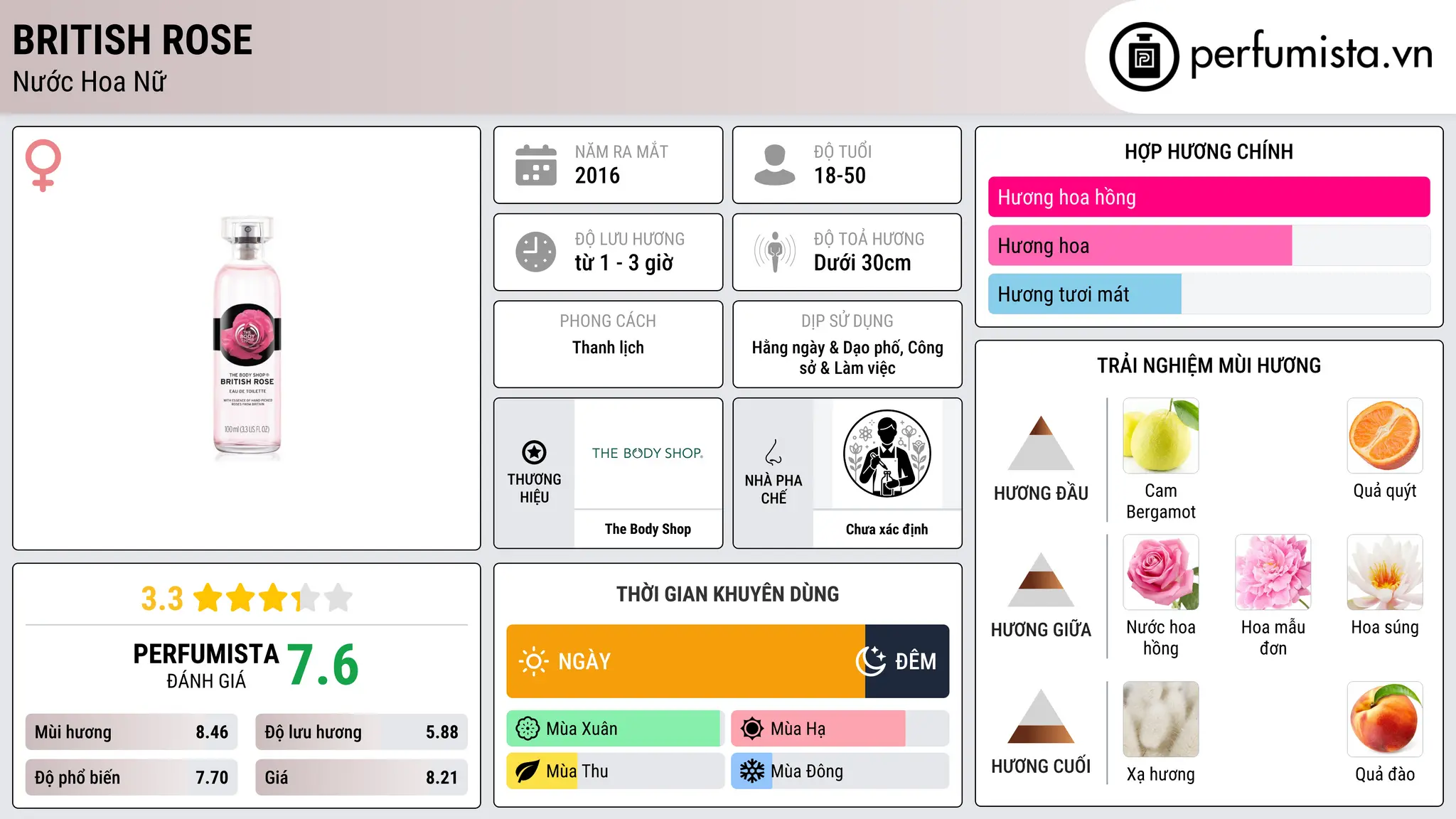The width and height of the screenshot is (1456, 819).
Task: Click the Mùi hương 8.46 score bar
Action: click(132, 732)
